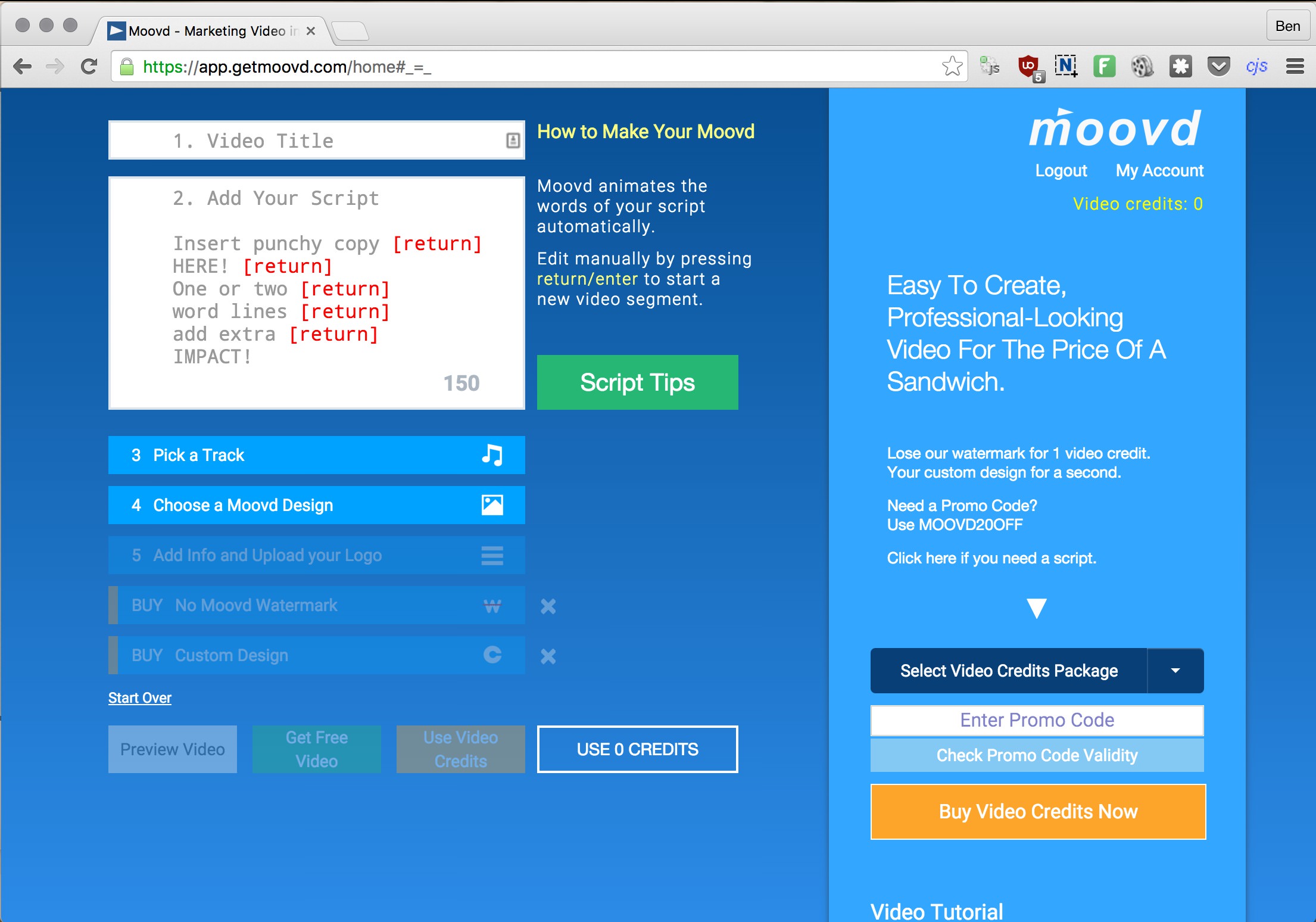Click the Enter Promo Code field
Screen dimensions: 1316x922
(1037, 720)
